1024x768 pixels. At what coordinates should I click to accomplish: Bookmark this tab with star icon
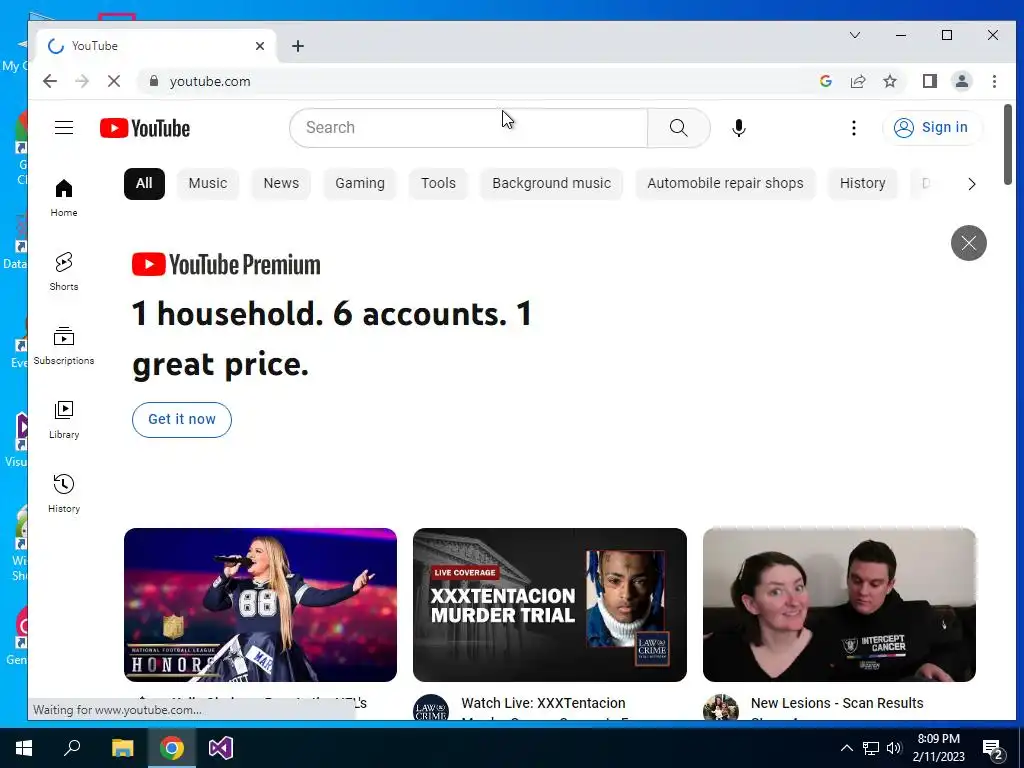[x=889, y=81]
